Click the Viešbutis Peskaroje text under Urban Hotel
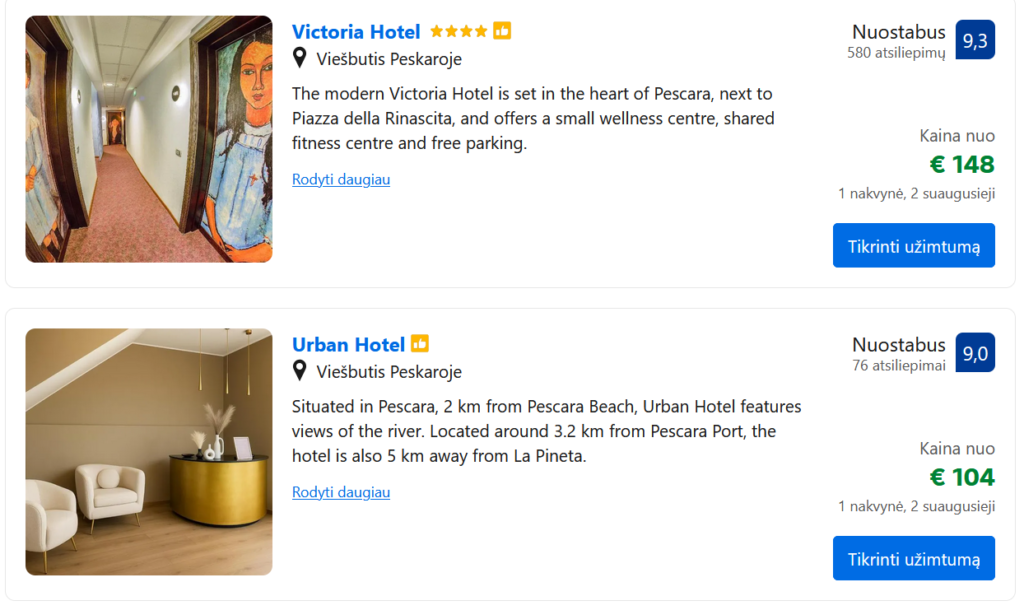This screenshot has width=1024, height=610. [x=389, y=372]
